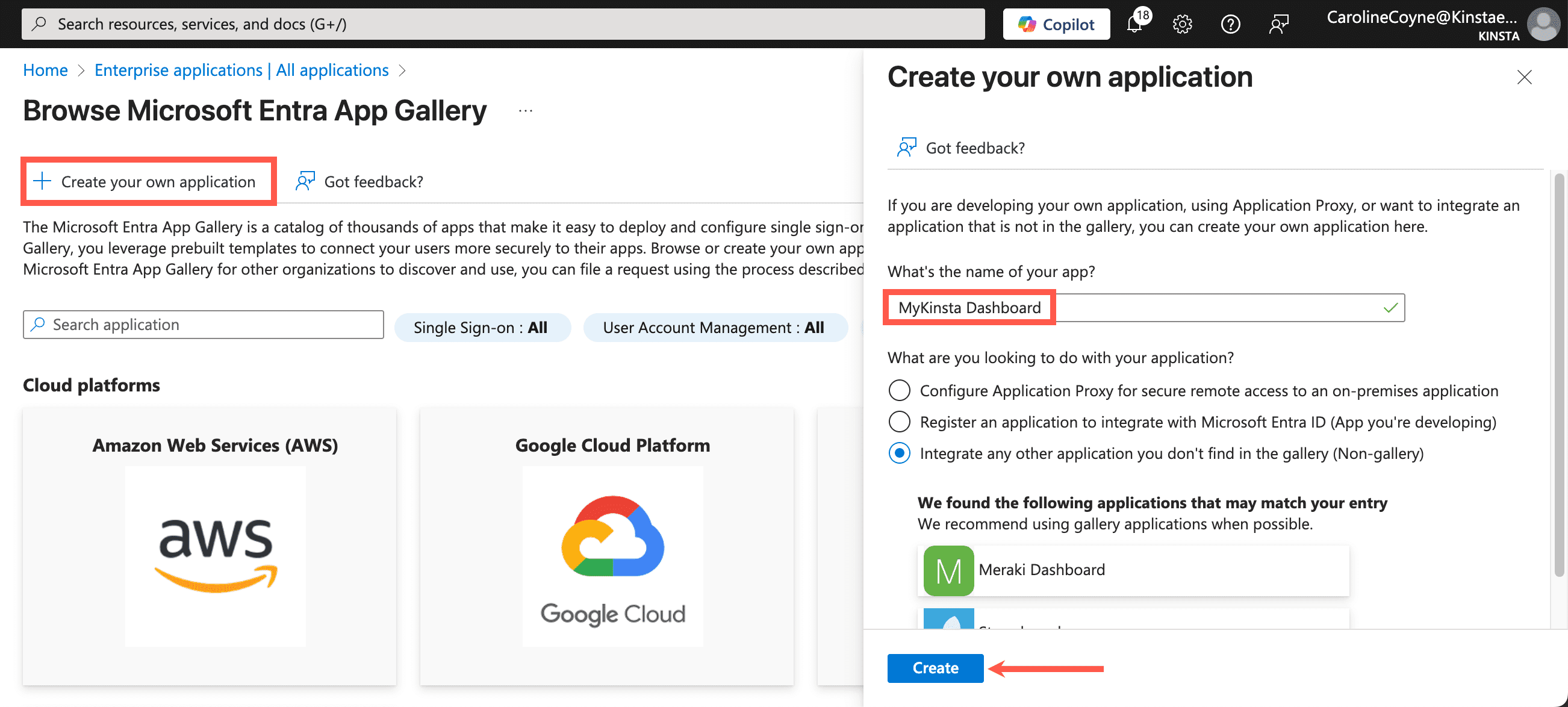The height and width of the screenshot is (707, 1568).
Task: Navigate to Home via breadcrumb
Action: tap(45, 70)
